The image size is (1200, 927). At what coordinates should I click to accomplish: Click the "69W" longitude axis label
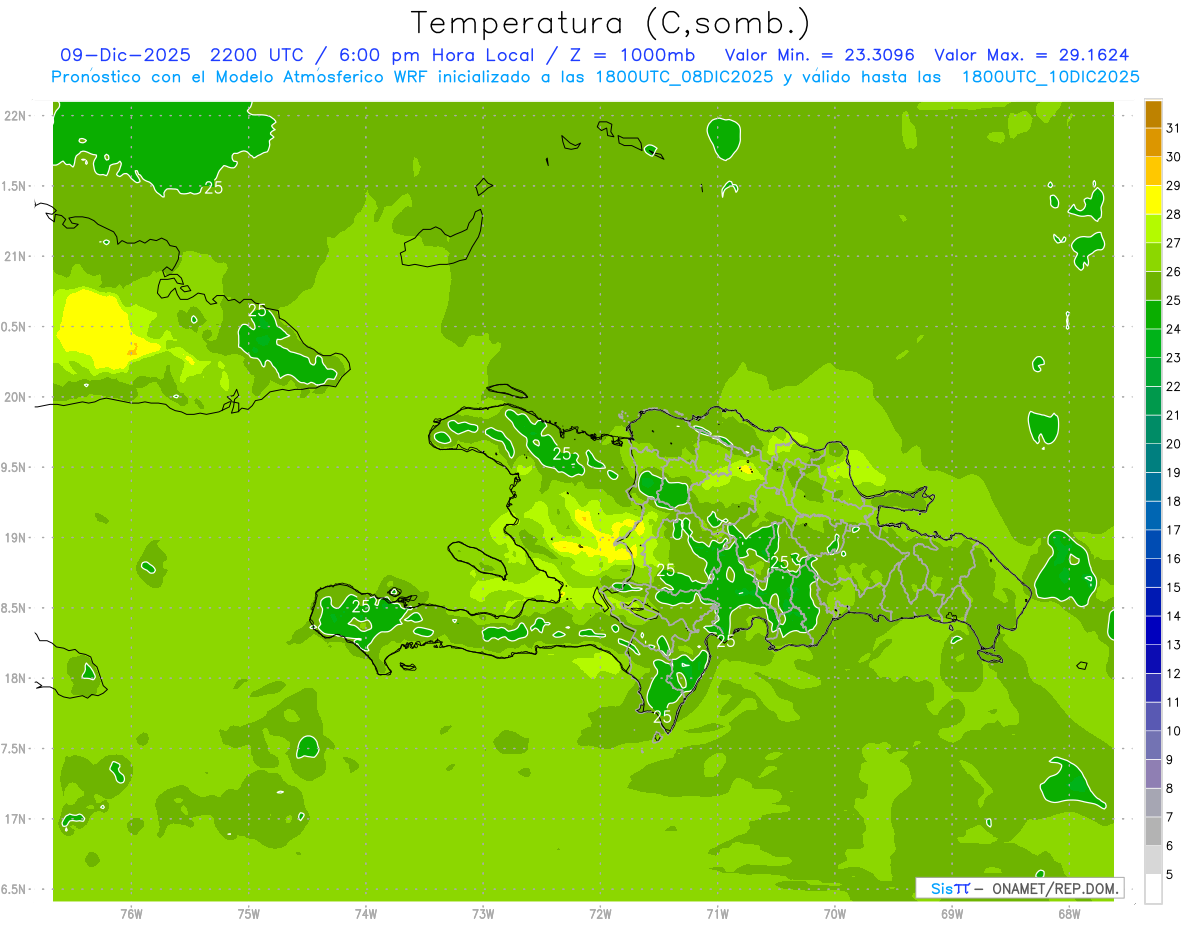click(x=952, y=914)
